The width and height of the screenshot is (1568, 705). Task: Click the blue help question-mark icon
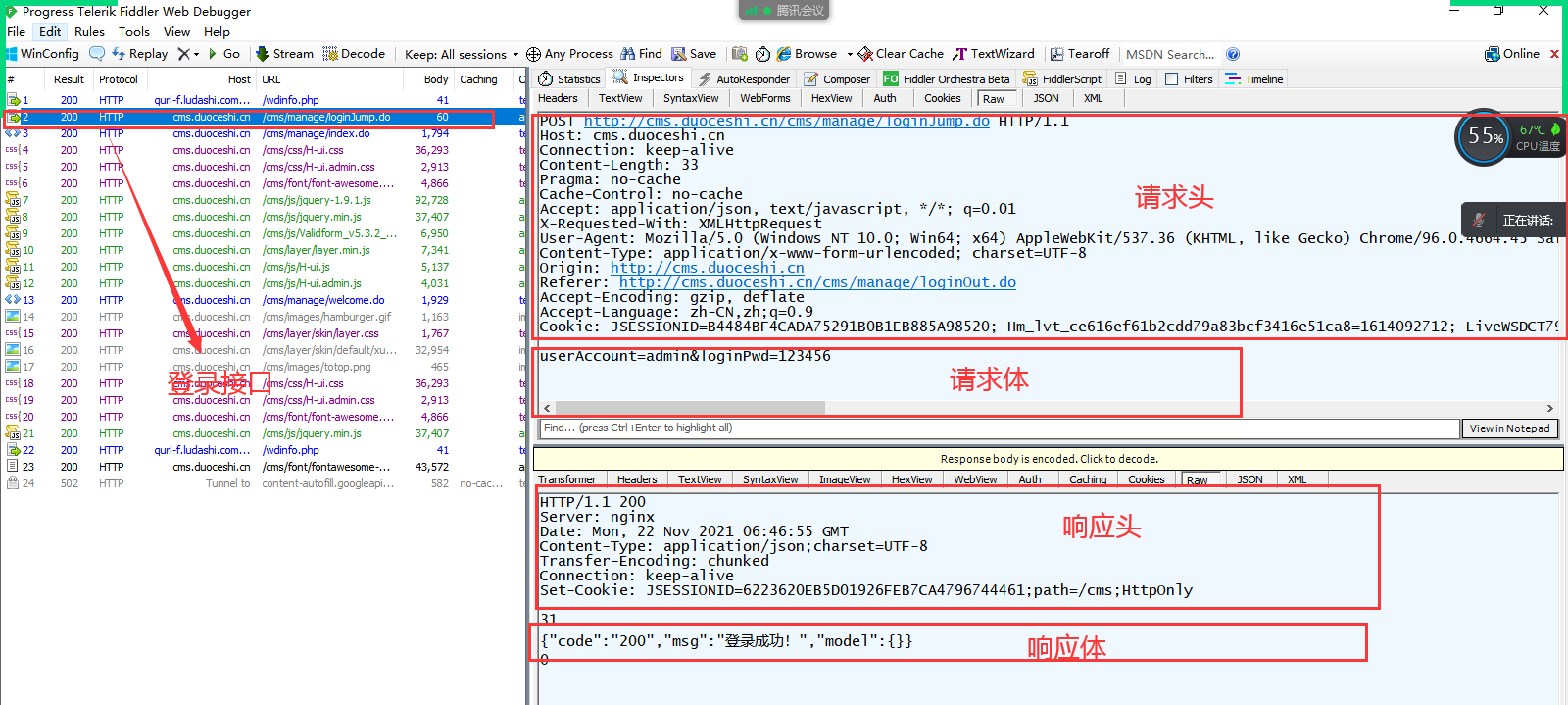coord(1233,54)
